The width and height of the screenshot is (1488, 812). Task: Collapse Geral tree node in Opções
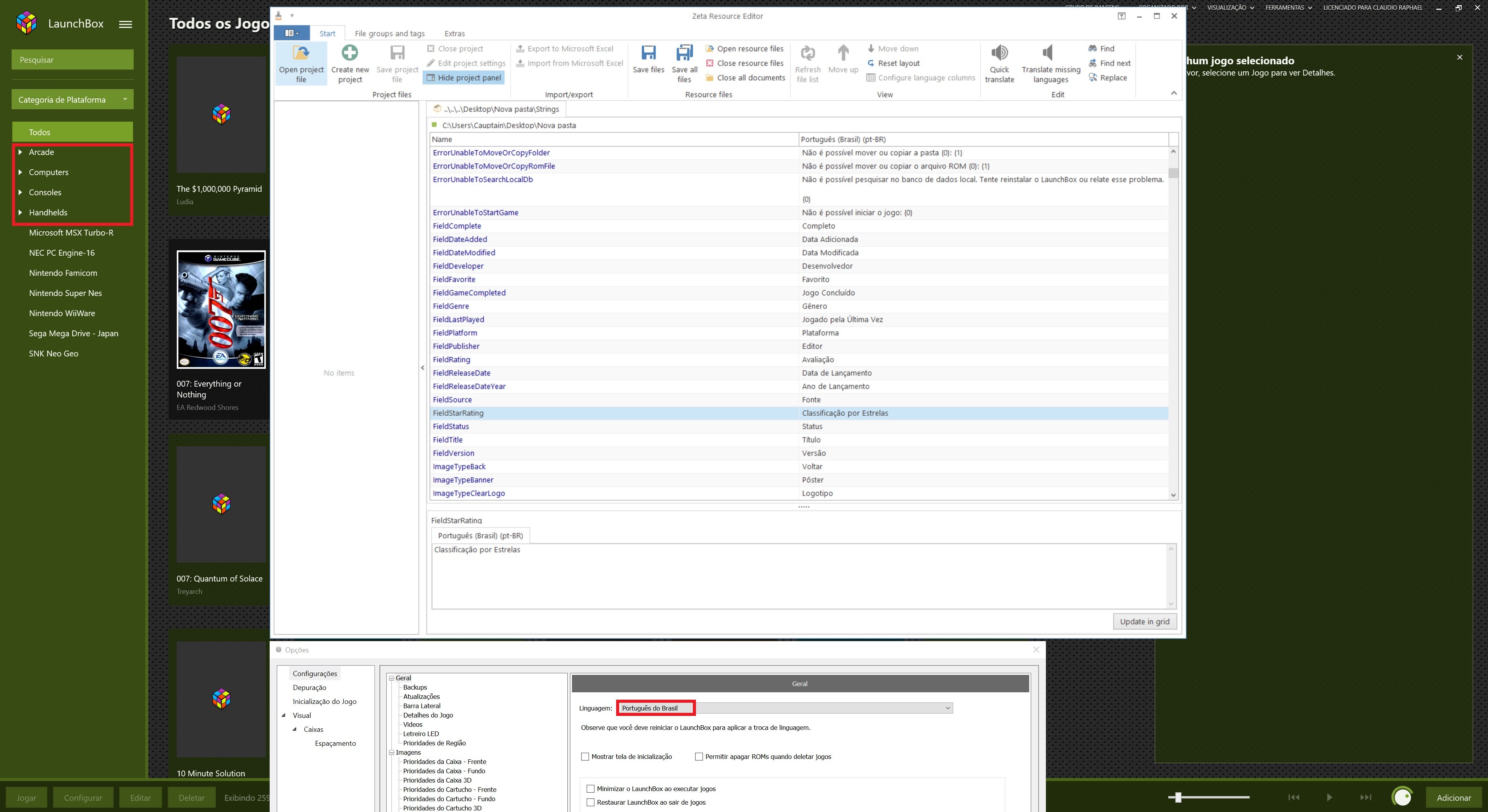[392, 678]
